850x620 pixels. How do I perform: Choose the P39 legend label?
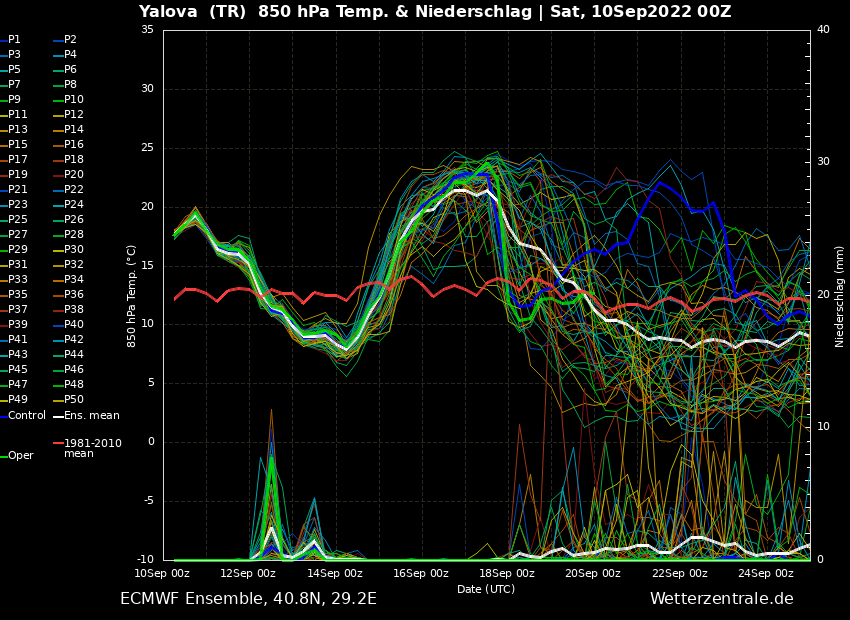(17, 324)
